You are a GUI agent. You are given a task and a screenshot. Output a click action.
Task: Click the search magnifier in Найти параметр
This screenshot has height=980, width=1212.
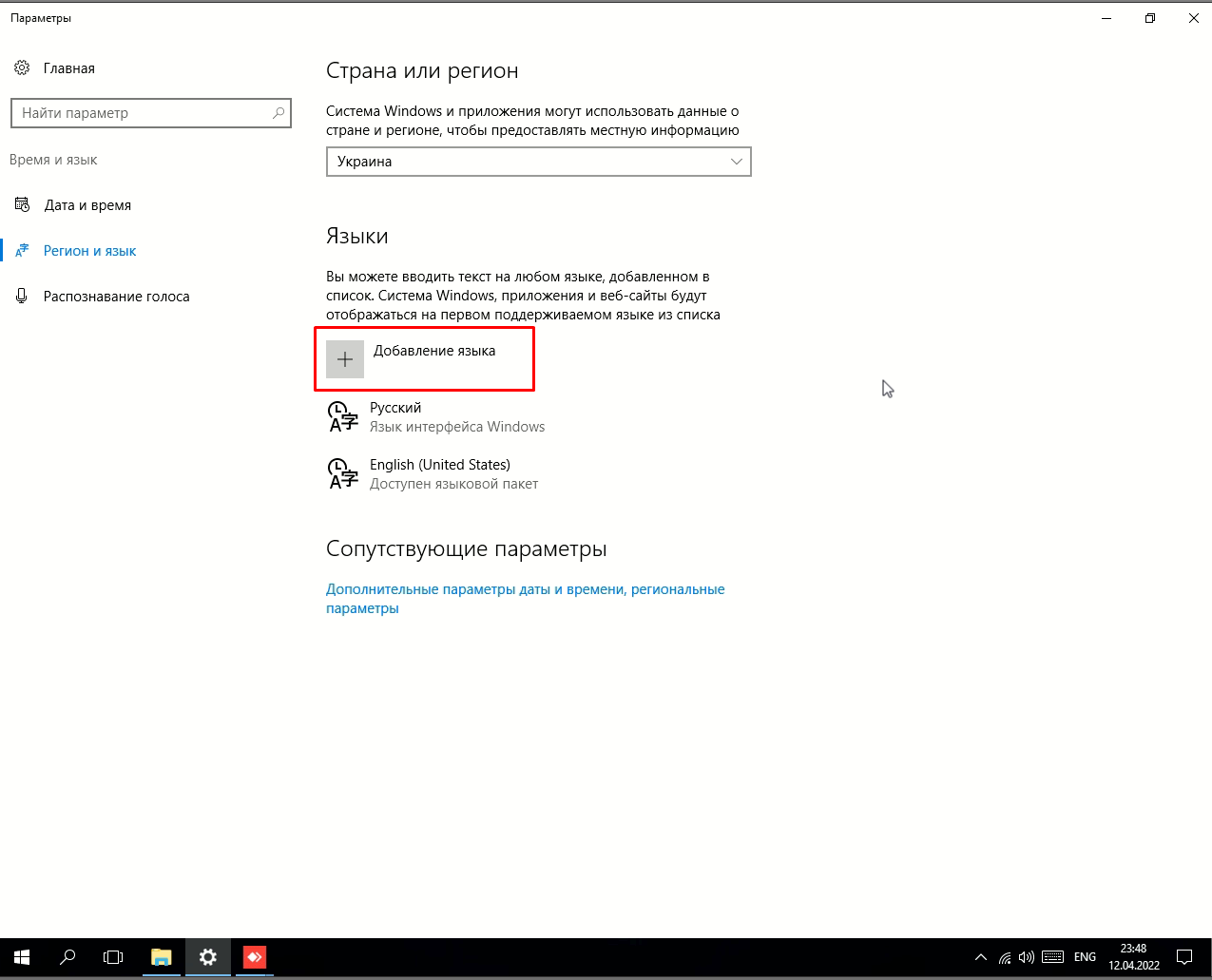click(x=279, y=113)
